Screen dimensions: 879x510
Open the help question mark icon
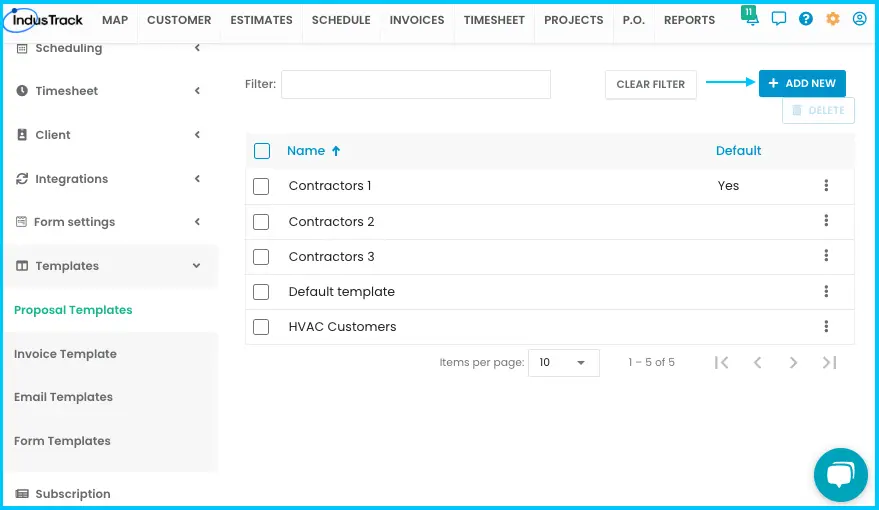coord(806,19)
